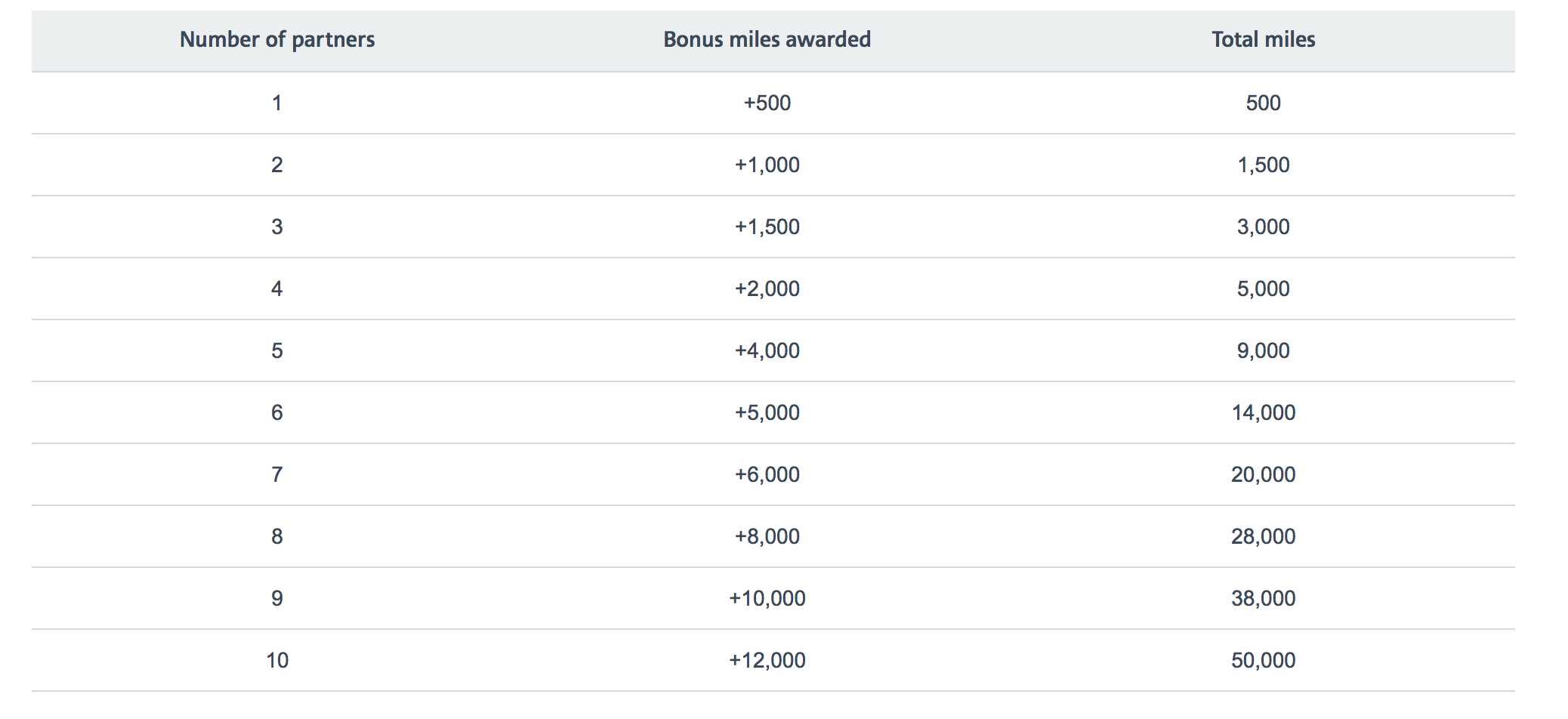This screenshot has width=1568, height=719.
Task: Select the 20,000 total miles cell
Action: click(x=1263, y=474)
